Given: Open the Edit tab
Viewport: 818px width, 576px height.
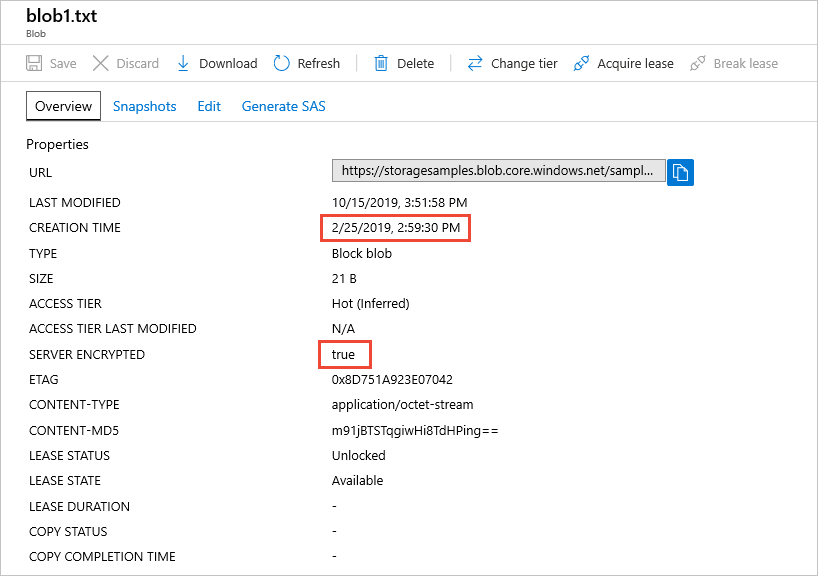Looking at the screenshot, I should click(209, 105).
